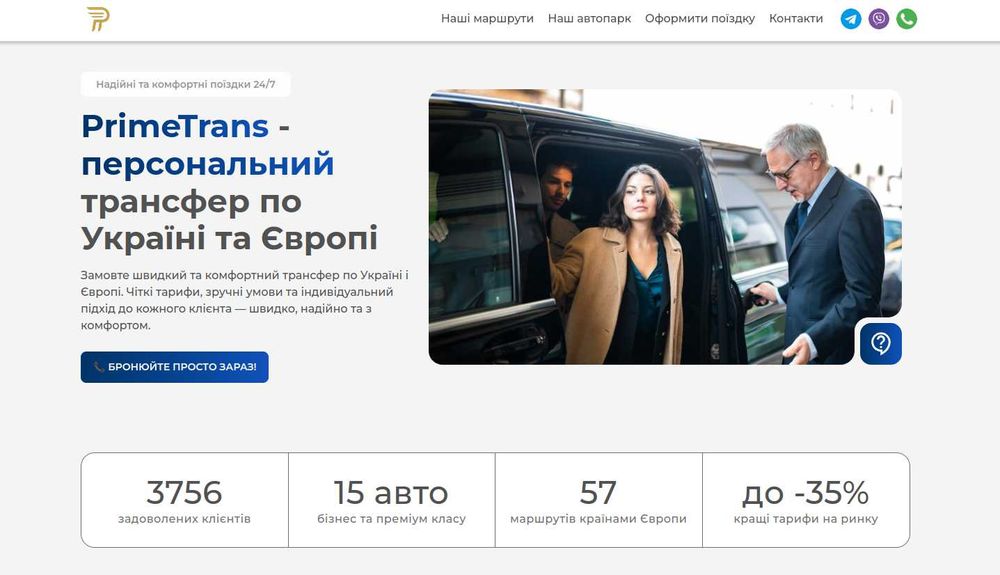Select Оформити поїздку in navigation
The image size is (1000, 575).
[700, 18]
